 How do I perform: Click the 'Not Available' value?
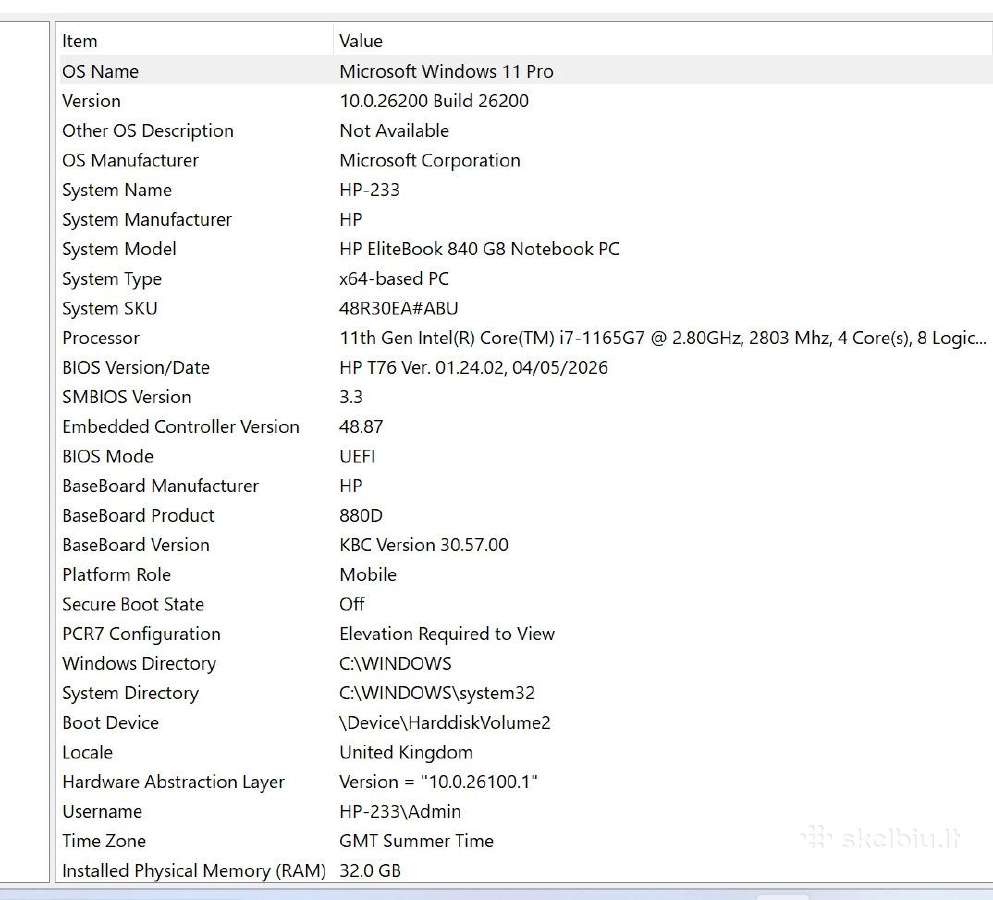[394, 130]
